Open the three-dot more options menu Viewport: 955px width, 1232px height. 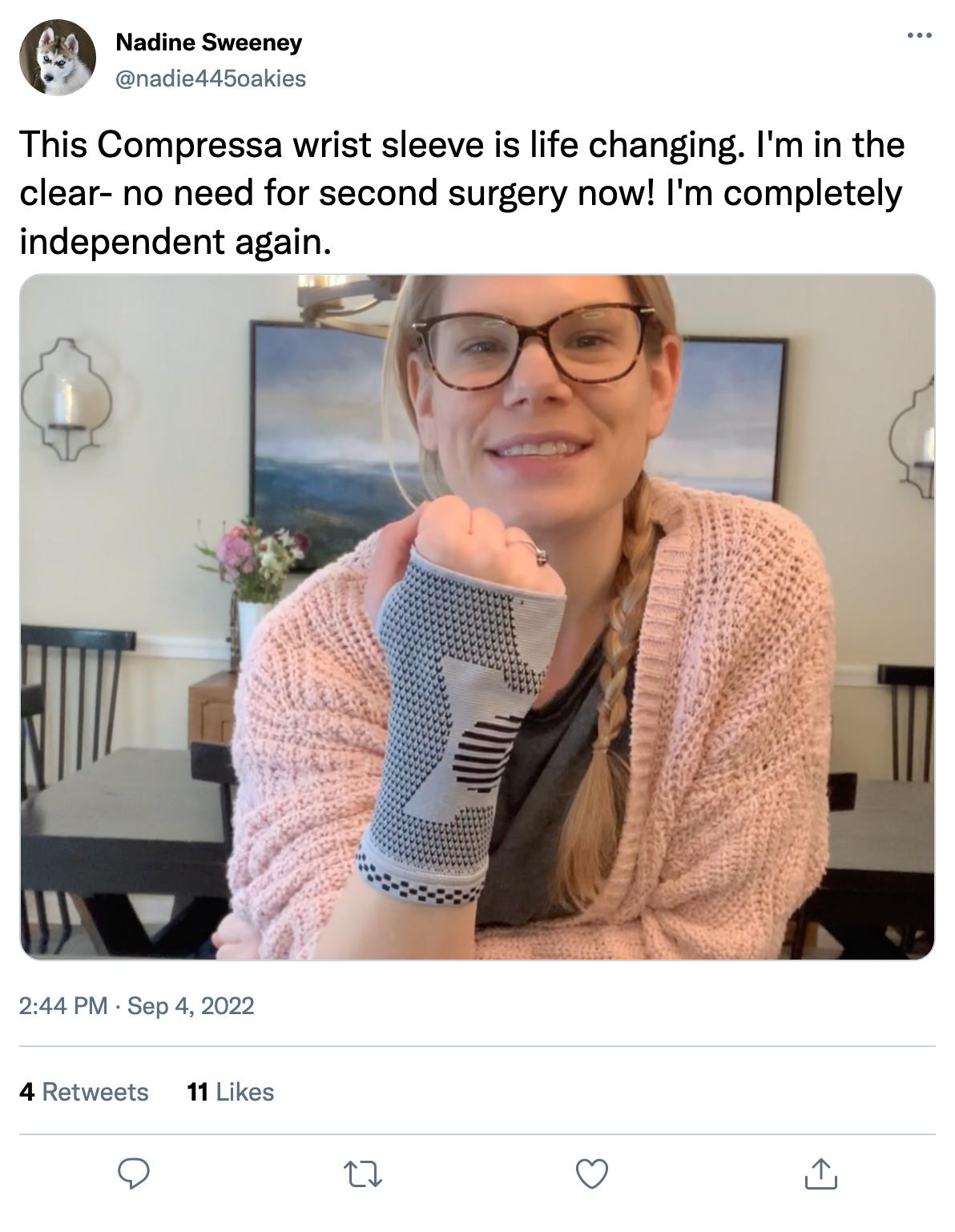(x=919, y=36)
